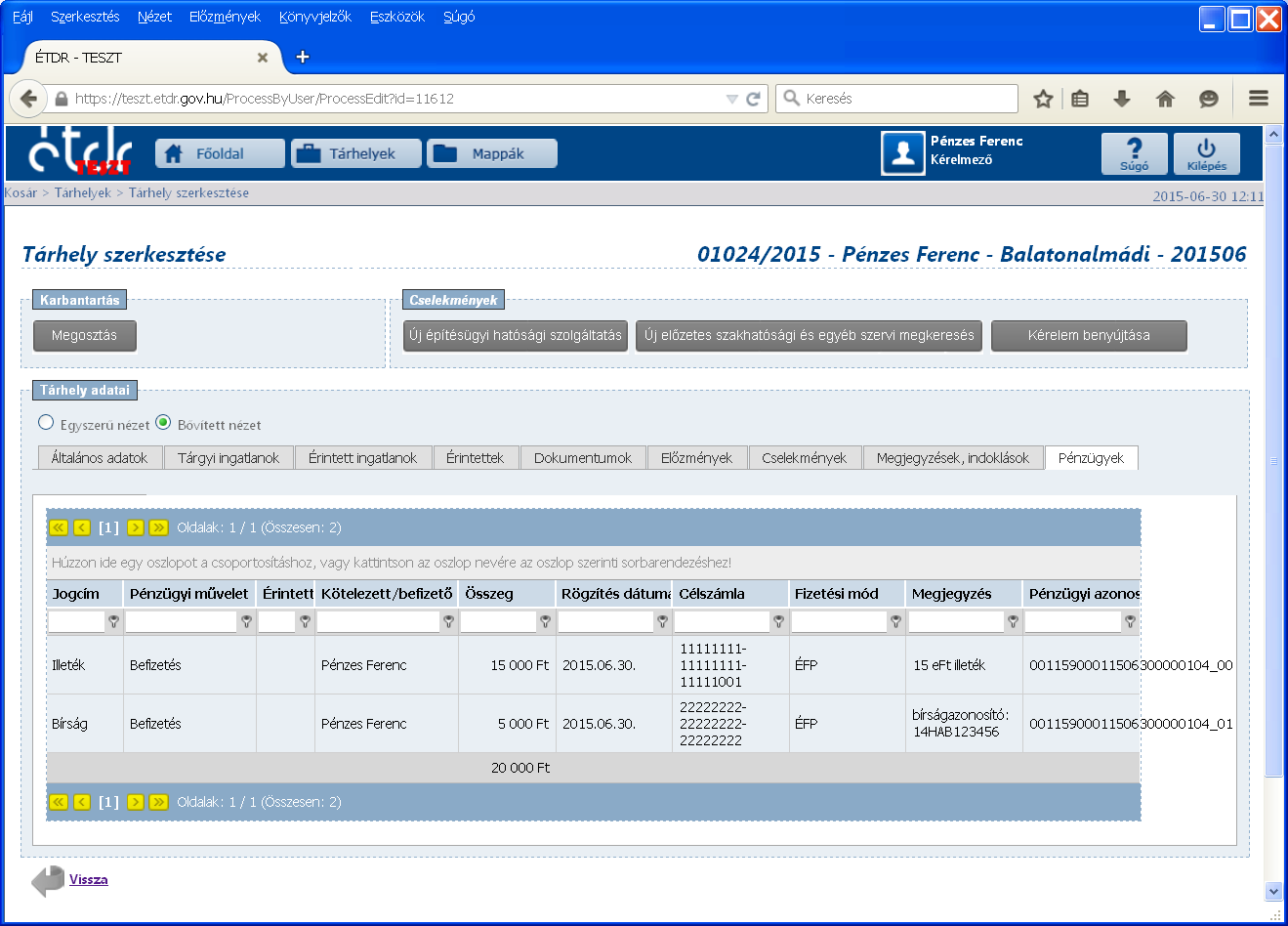
Task: Bookmark this page with star icon
Action: pos(1043,99)
